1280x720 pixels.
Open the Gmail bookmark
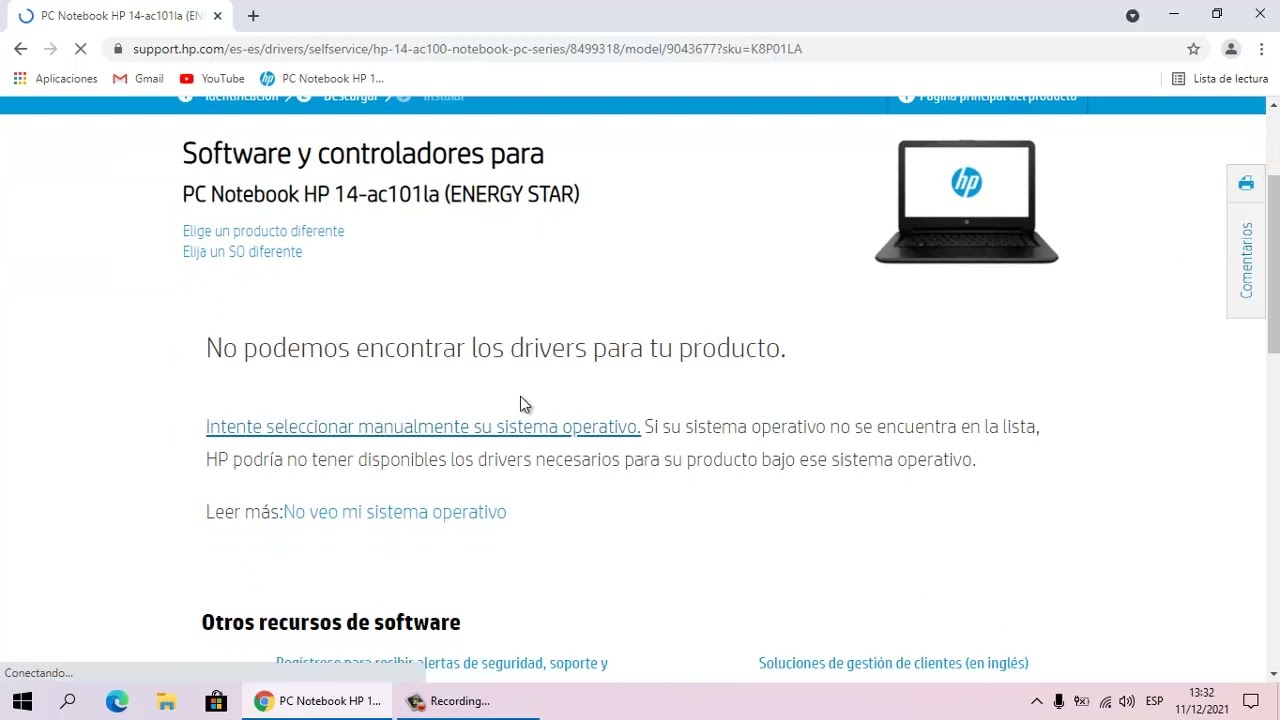pyautogui.click(x=138, y=78)
